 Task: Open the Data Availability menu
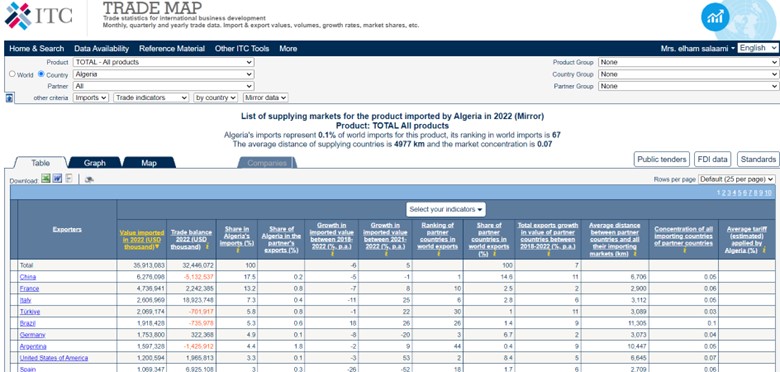(101, 48)
